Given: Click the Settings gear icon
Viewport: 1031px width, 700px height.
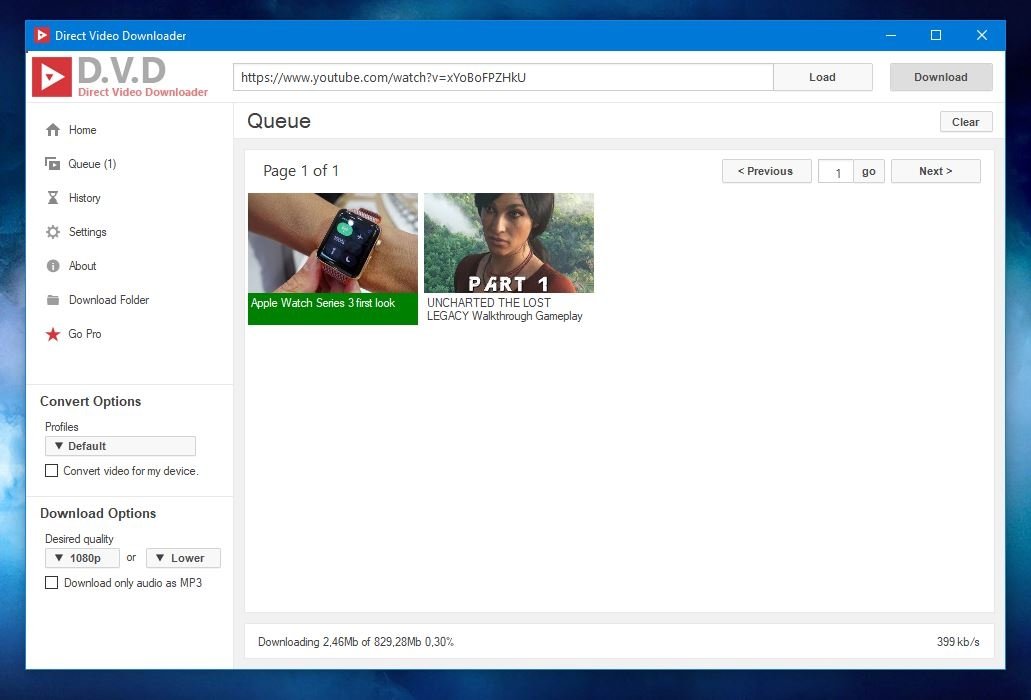Looking at the screenshot, I should [53, 232].
